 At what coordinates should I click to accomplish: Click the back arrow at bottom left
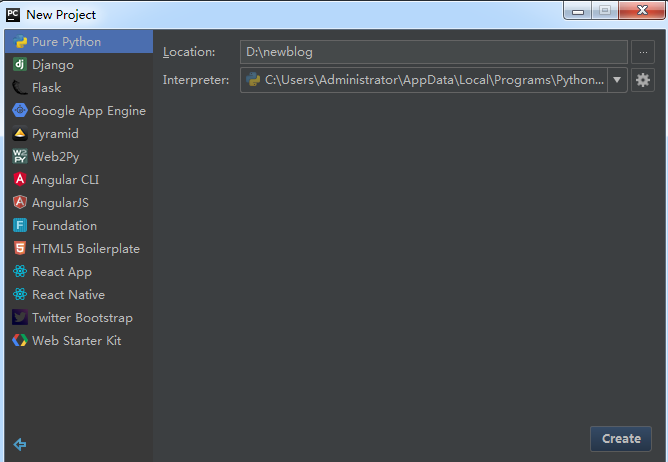pos(20,444)
